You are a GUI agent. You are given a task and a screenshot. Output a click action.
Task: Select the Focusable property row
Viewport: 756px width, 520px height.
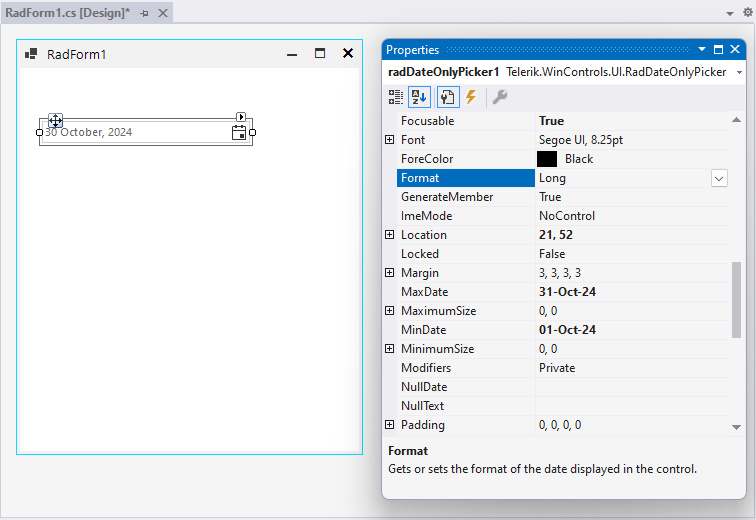pyautogui.click(x=562, y=121)
